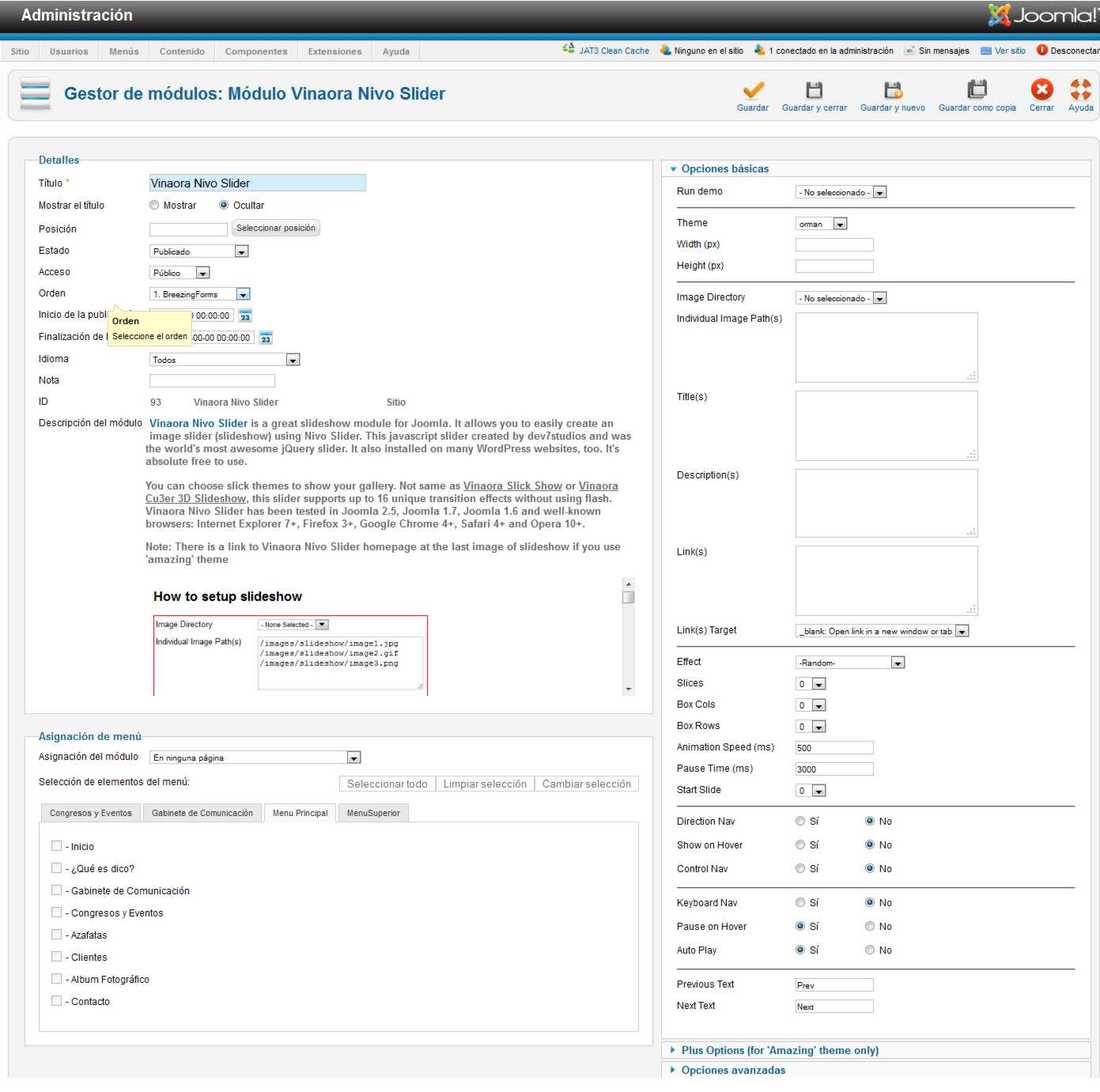Set Pause on Hover to No

tap(869, 927)
